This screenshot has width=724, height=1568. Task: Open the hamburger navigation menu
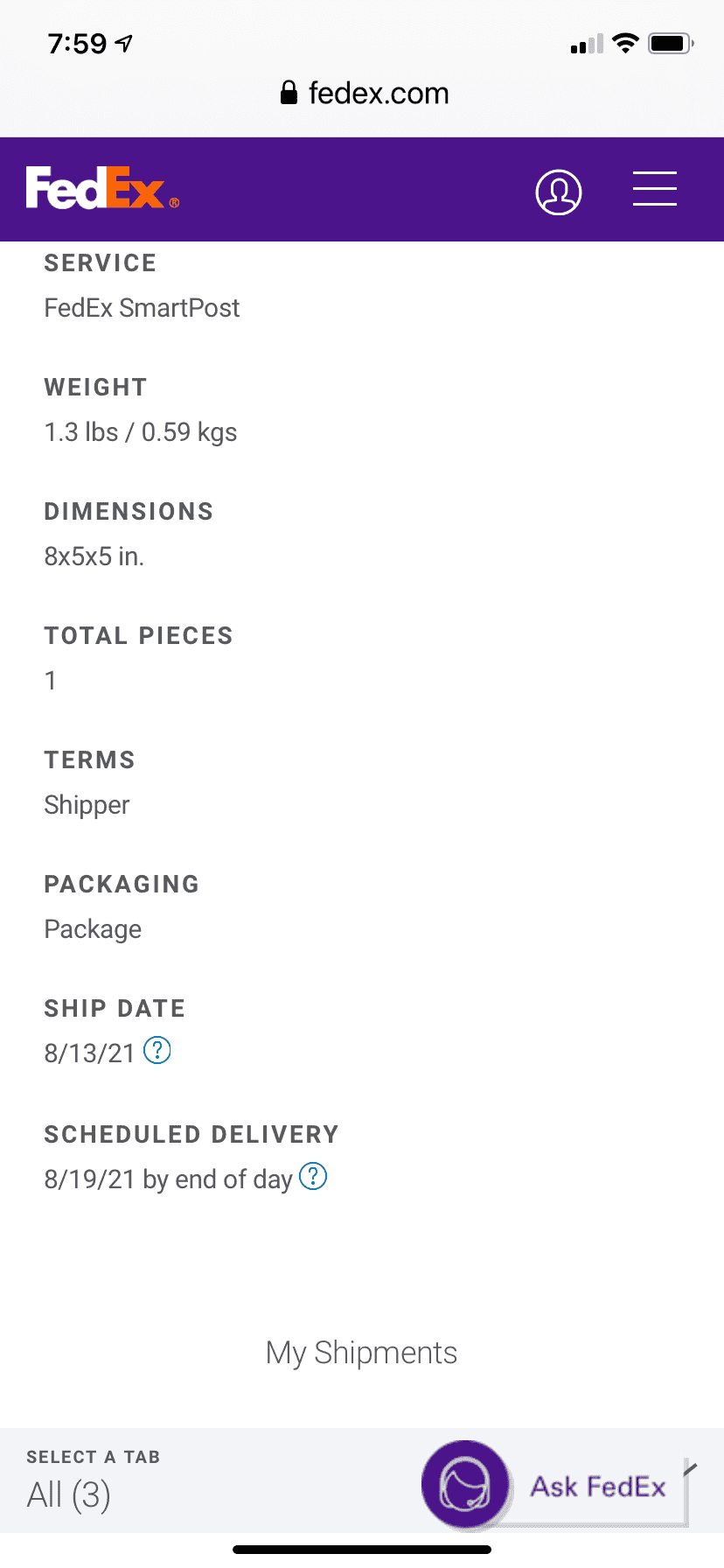click(x=655, y=189)
